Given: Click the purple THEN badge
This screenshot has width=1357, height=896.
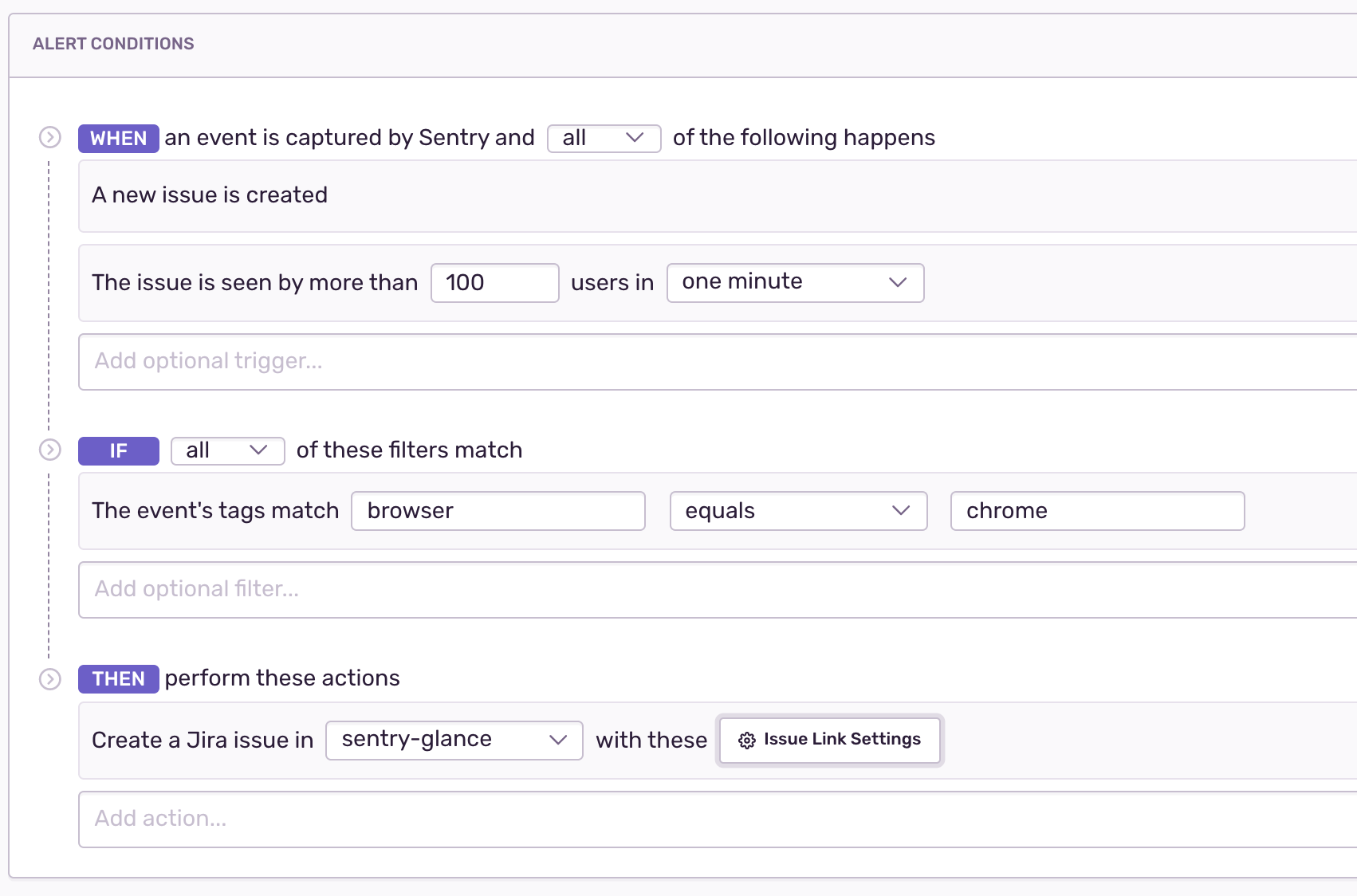Looking at the screenshot, I should click(118, 678).
